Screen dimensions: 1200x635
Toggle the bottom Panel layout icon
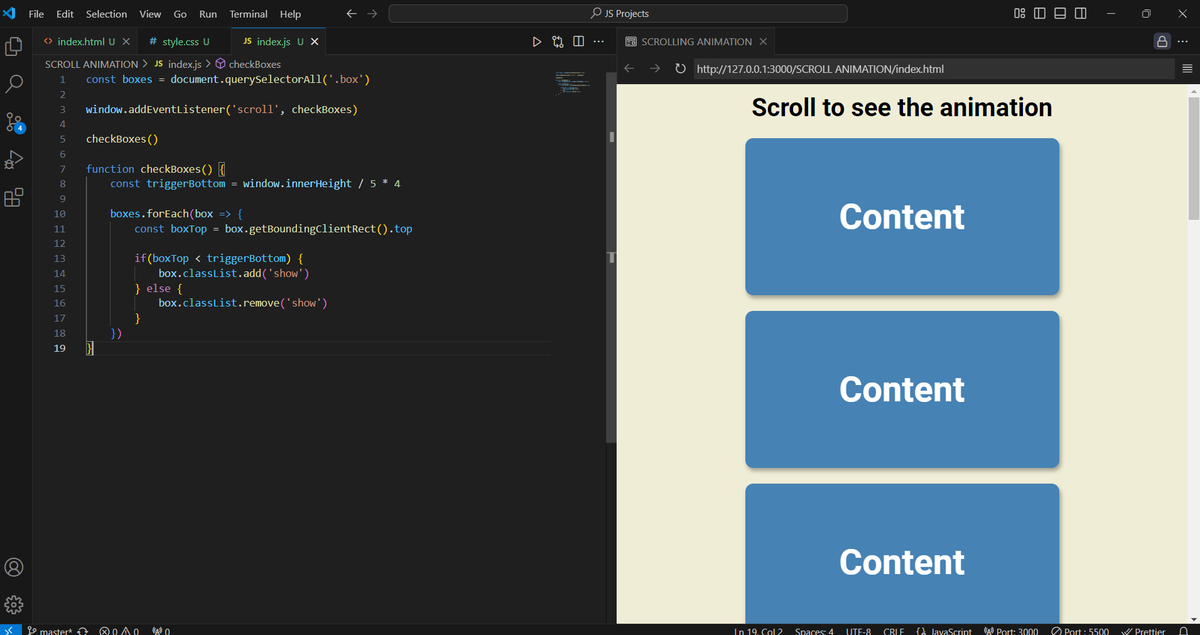1059,14
